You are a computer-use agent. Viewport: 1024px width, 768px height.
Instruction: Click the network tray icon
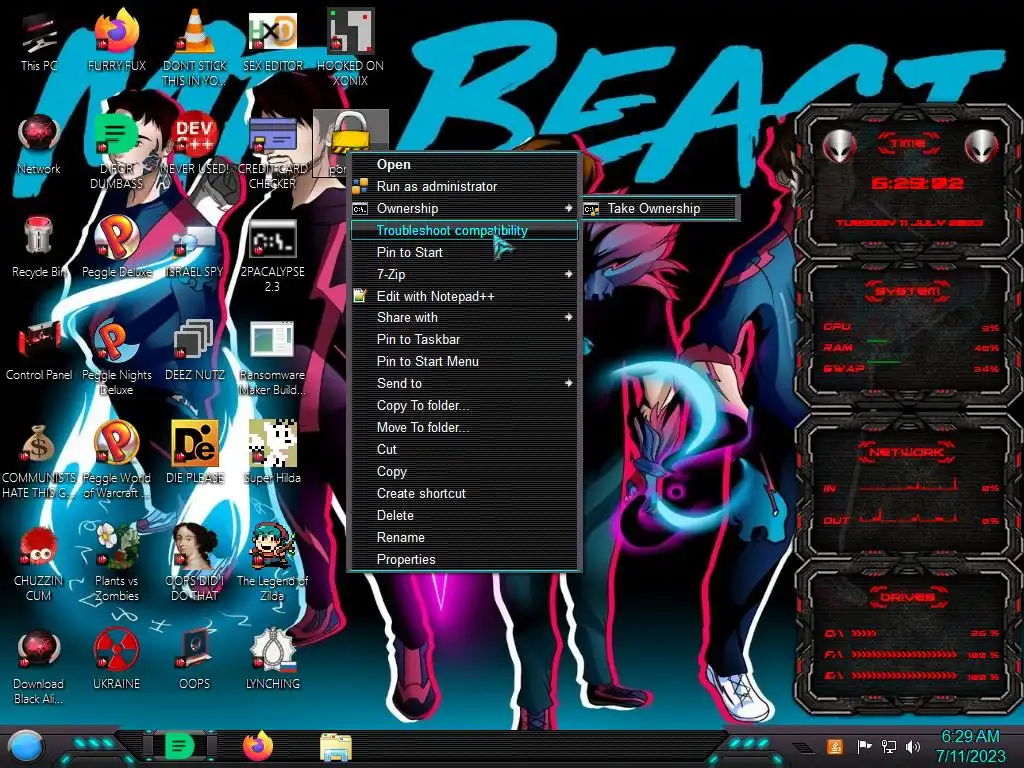889,746
